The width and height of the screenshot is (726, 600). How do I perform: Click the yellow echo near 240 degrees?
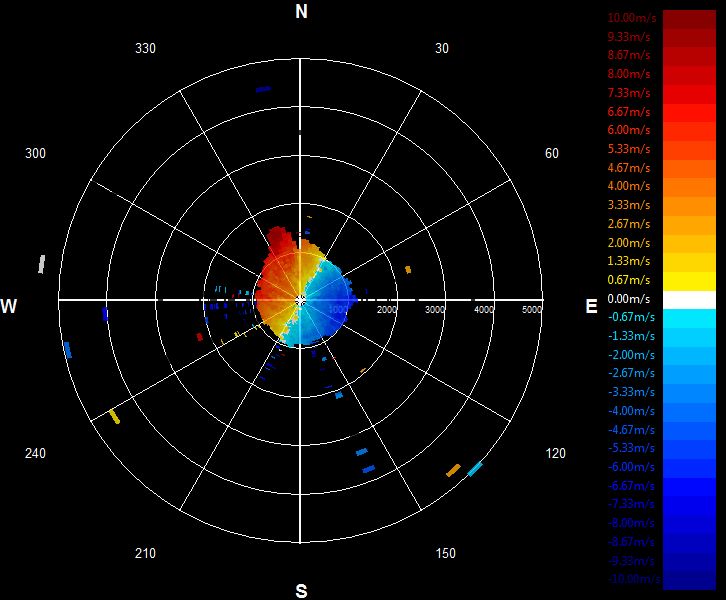click(x=114, y=416)
